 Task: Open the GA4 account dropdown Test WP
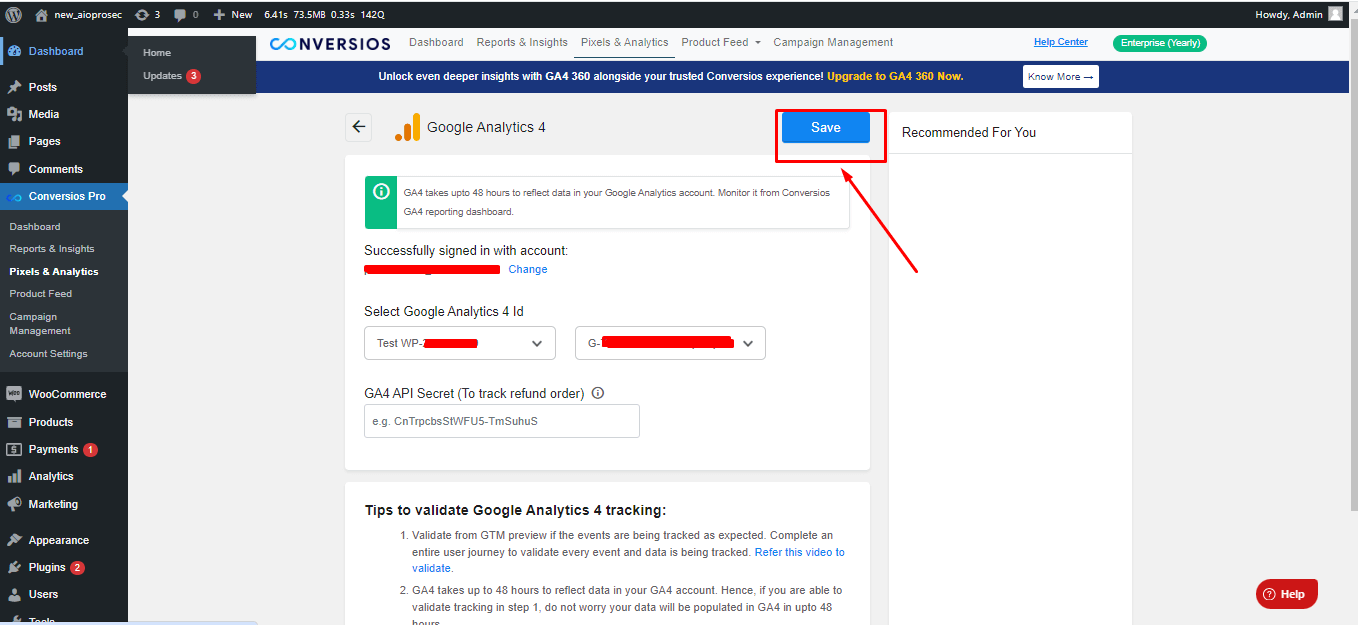point(460,343)
